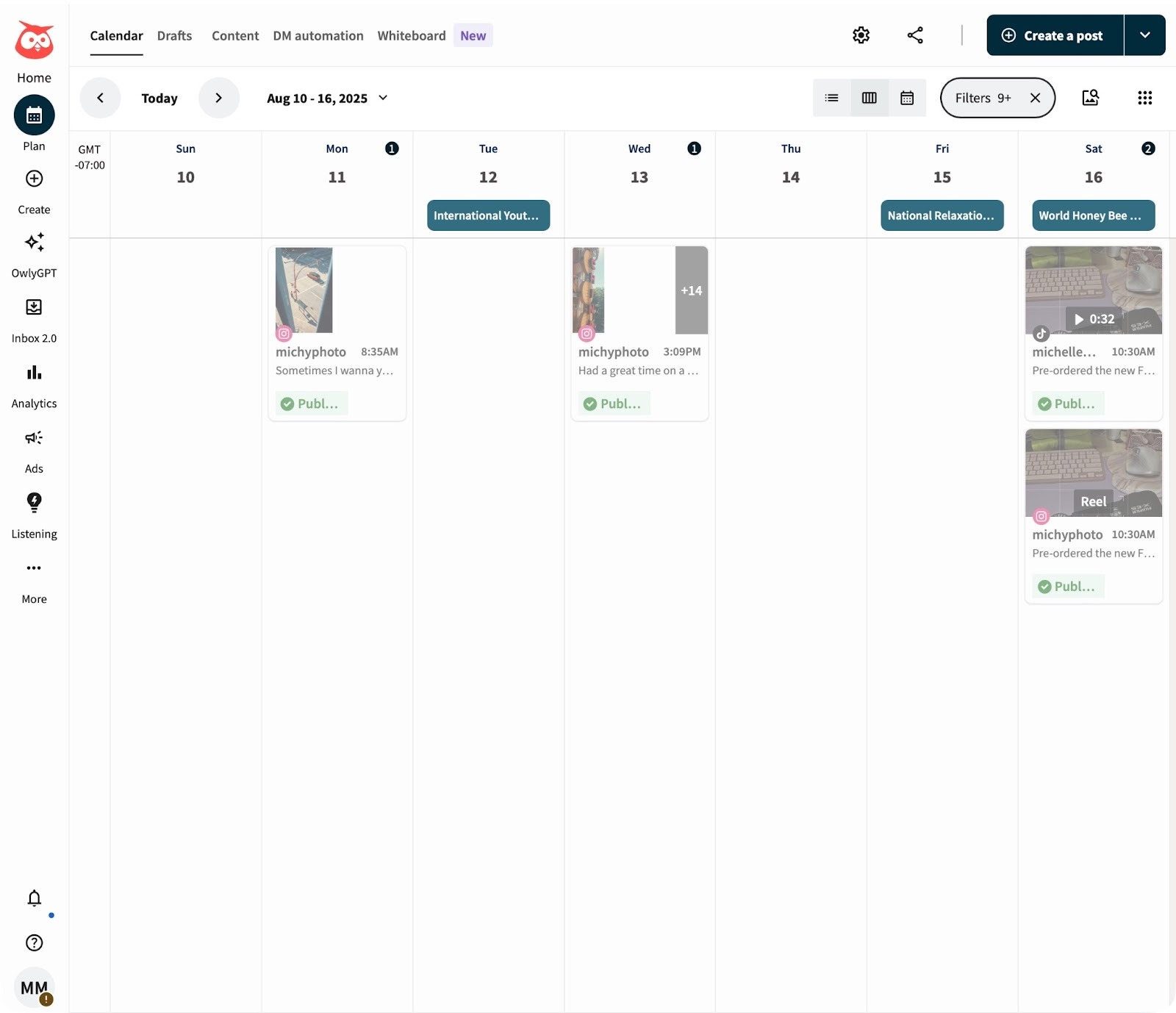The height and width of the screenshot is (1013, 1176).
Task: Open the media library icon near the apps grid
Action: (x=1091, y=98)
